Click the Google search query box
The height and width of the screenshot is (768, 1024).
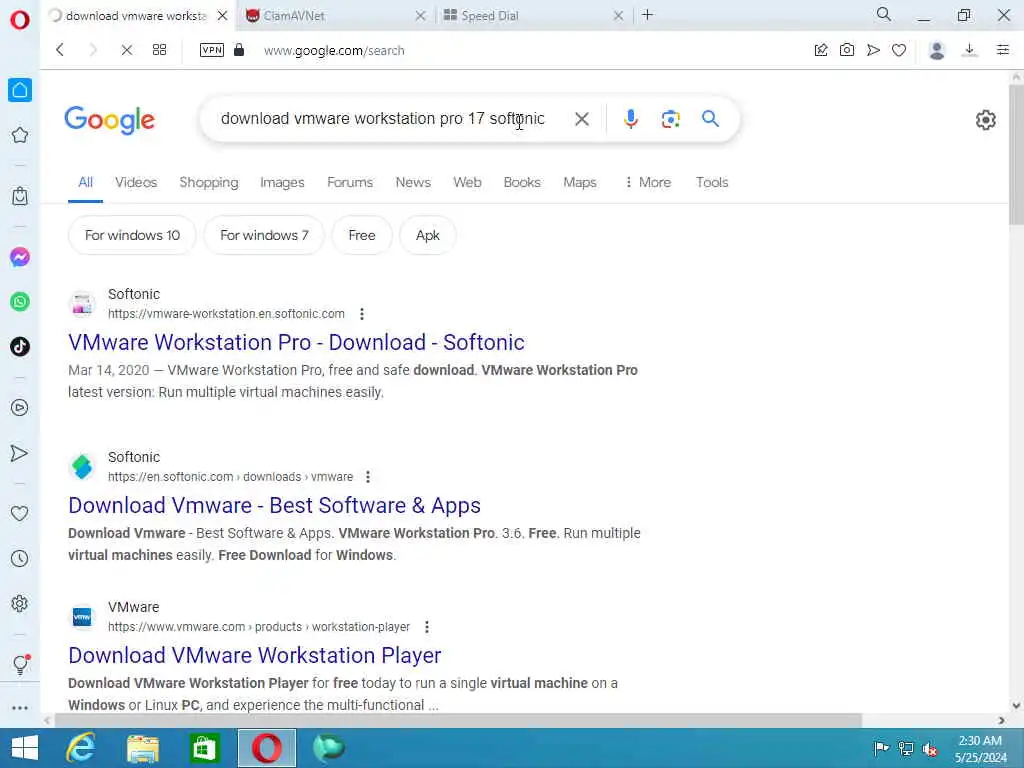click(385, 119)
